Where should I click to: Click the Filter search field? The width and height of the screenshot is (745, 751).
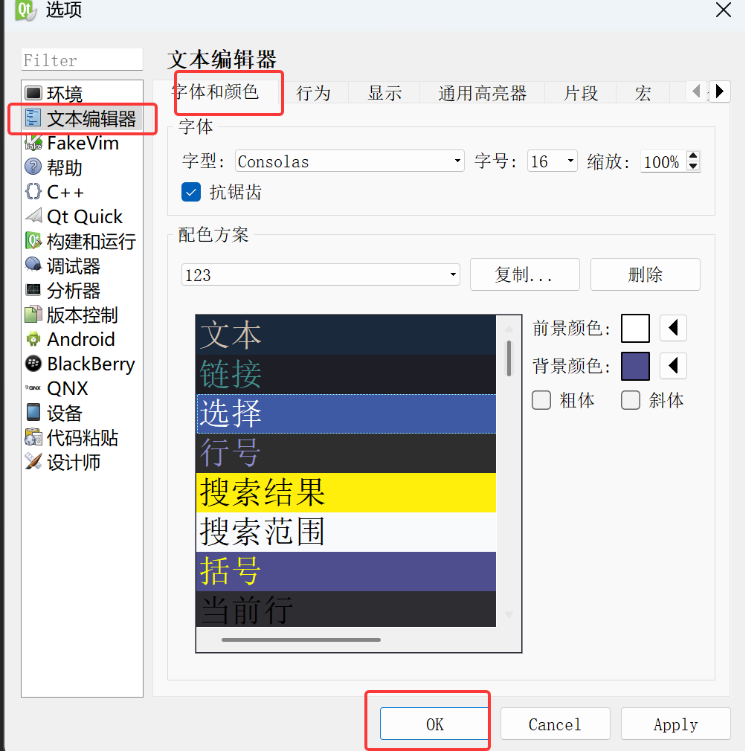[x=82, y=60]
